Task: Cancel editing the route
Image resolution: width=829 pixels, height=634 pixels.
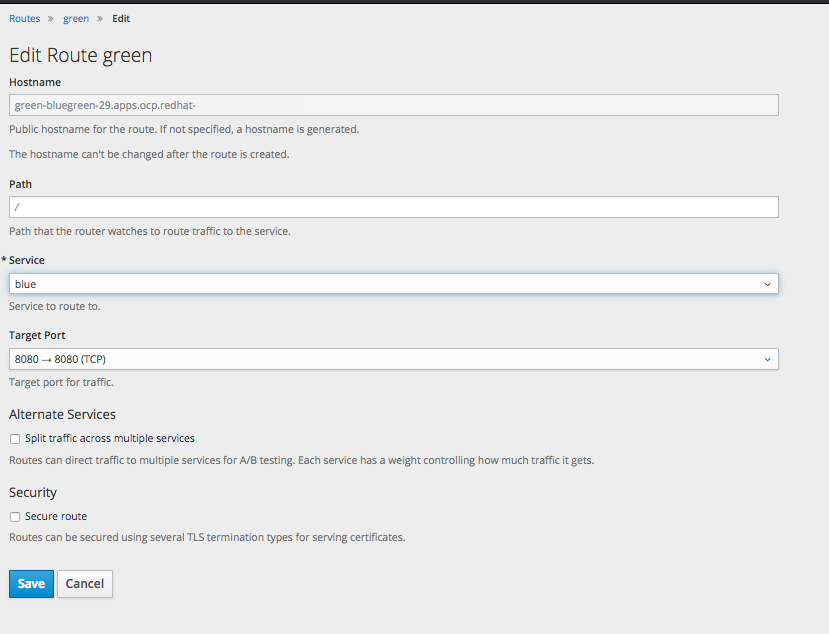Action: point(85,584)
